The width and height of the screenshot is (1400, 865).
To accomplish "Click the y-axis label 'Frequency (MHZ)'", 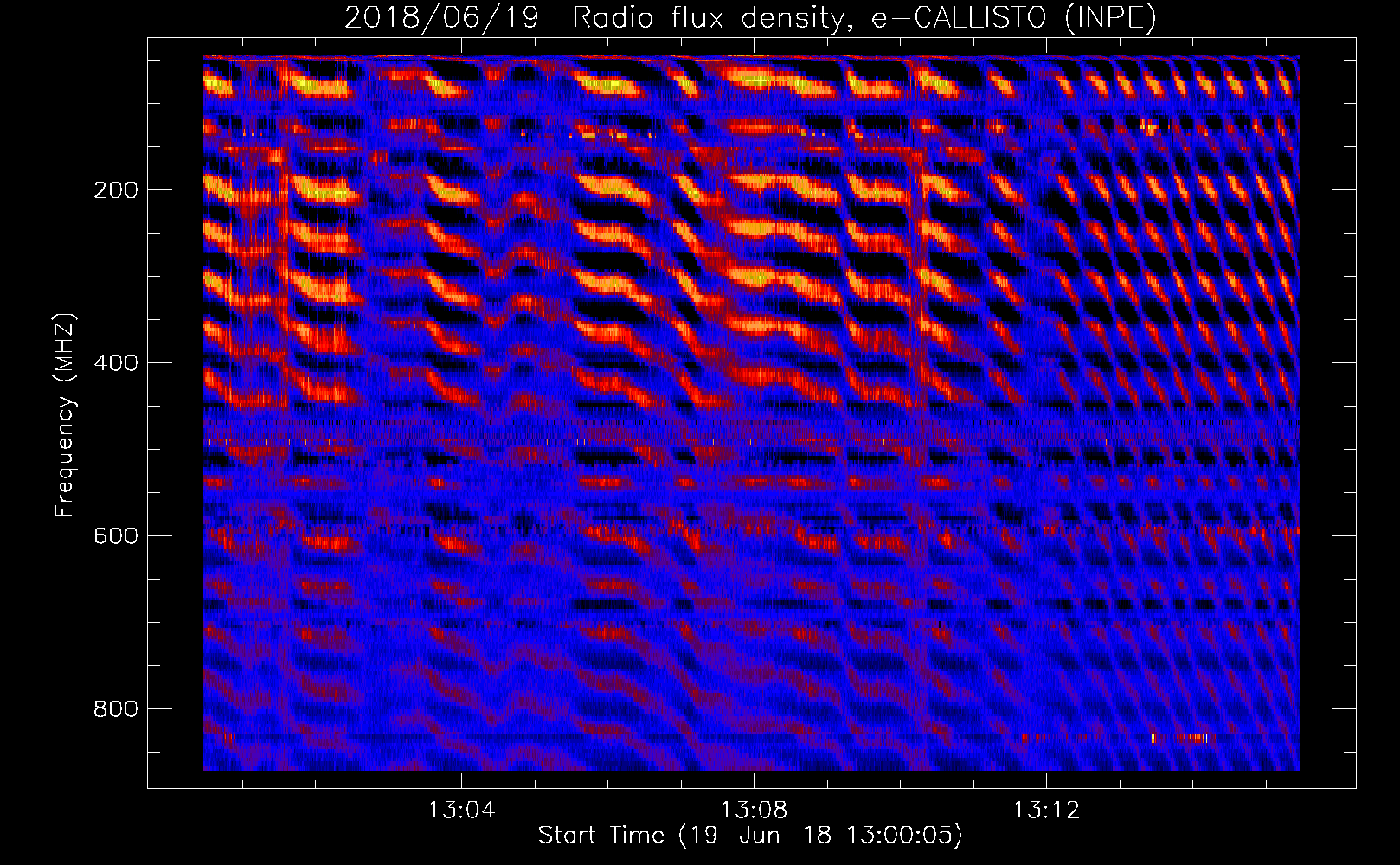I will coord(66,415).
